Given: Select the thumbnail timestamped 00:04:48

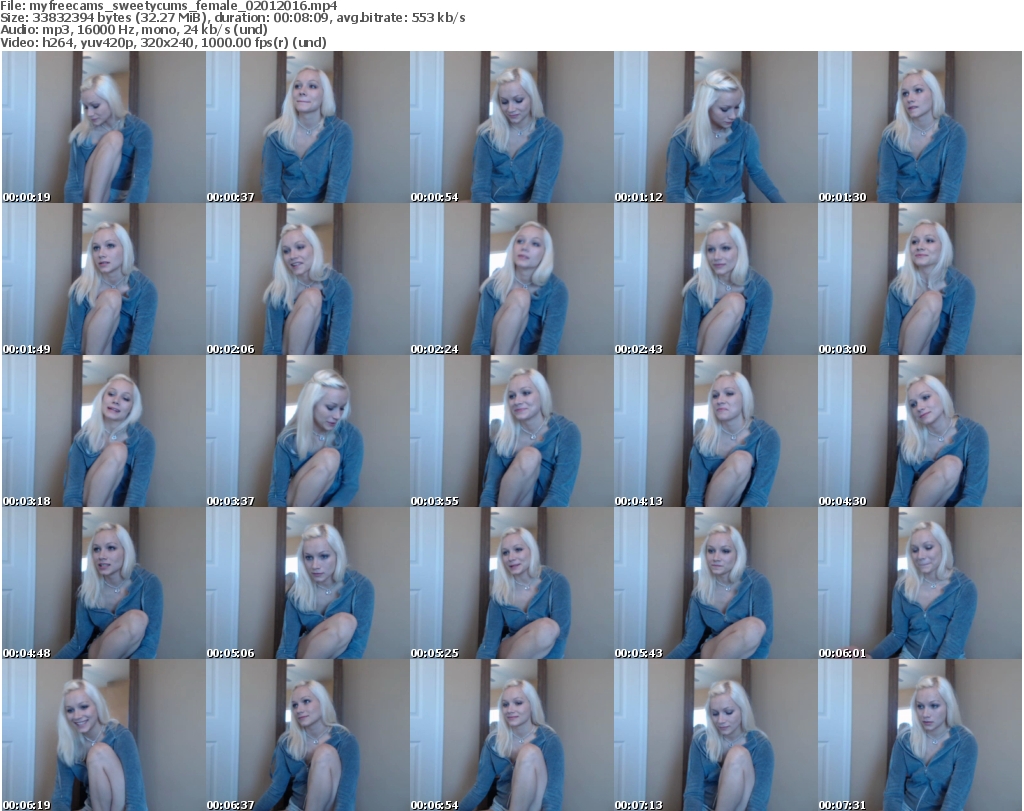Looking at the screenshot, I should (104, 584).
